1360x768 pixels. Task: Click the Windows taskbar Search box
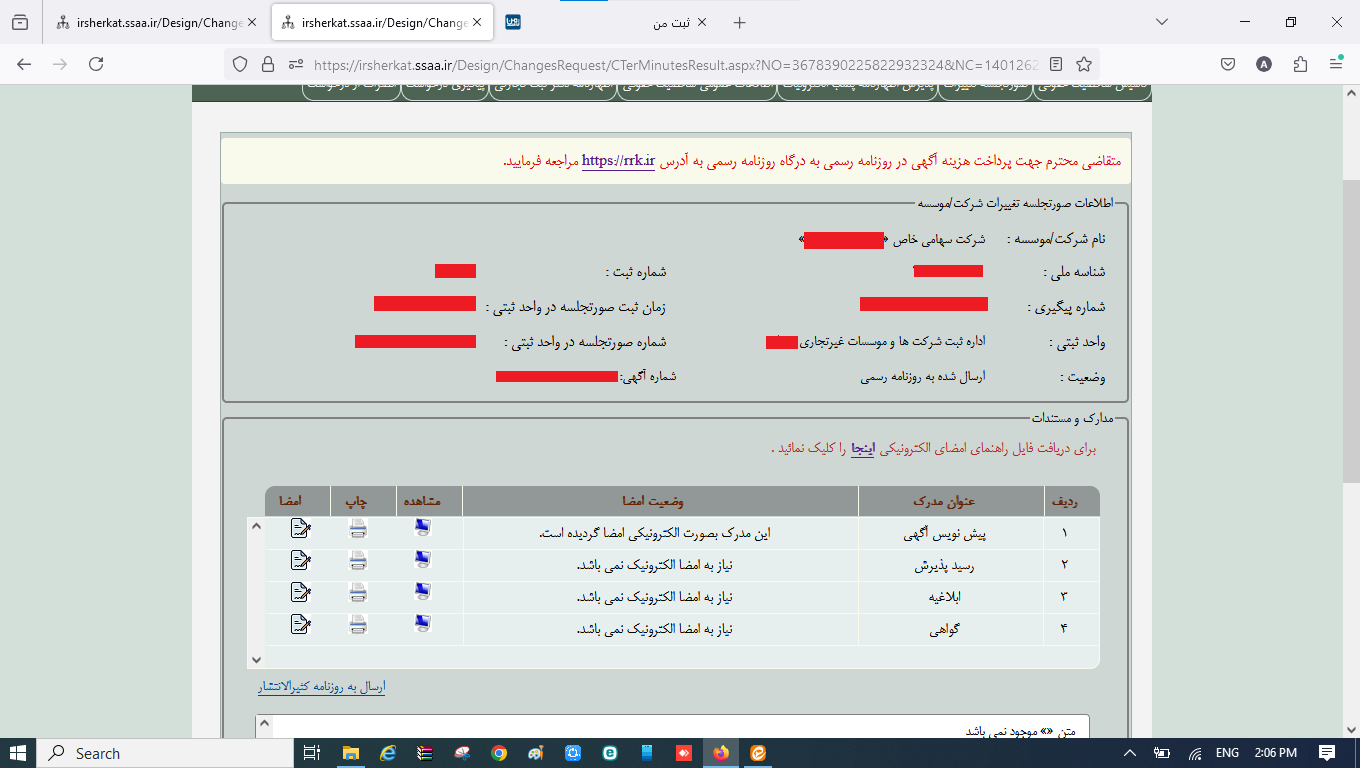pos(164,753)
